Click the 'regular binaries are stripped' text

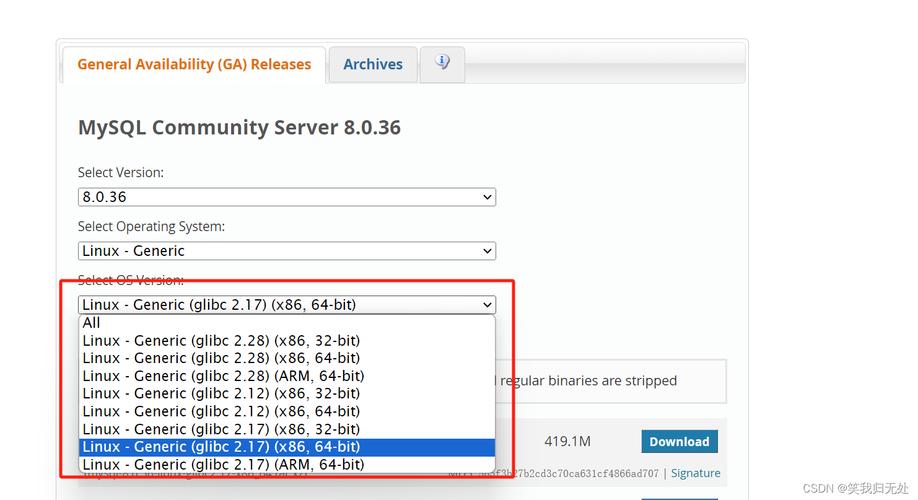pyautogui.click(x=588, y=381)
